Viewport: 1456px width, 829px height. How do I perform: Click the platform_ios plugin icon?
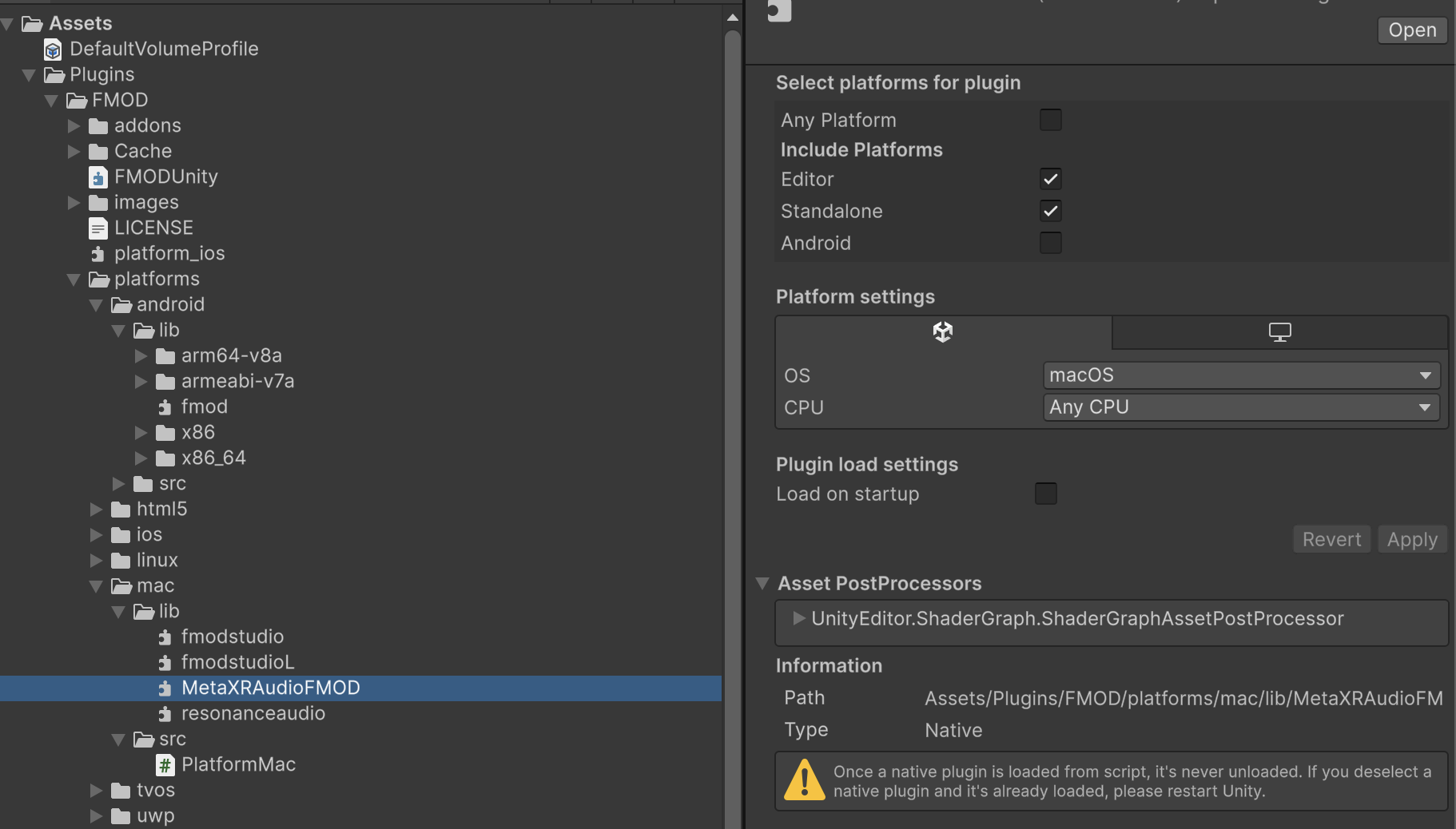pos(97,254)
